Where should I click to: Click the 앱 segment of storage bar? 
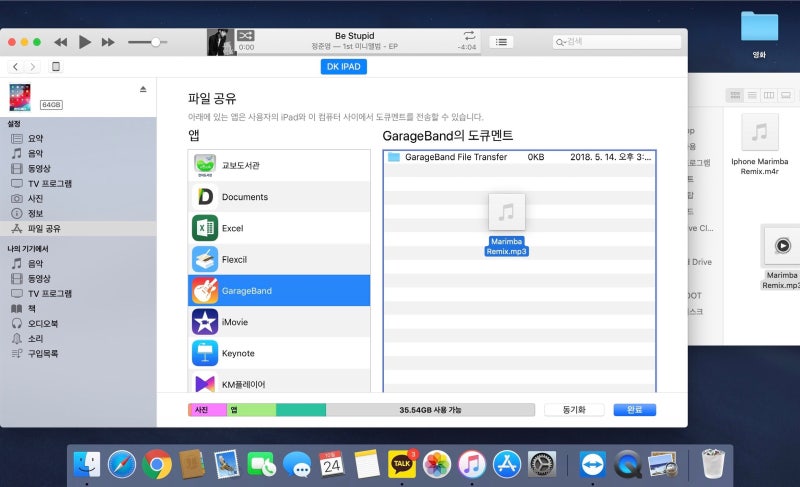[x=251, y=409]
